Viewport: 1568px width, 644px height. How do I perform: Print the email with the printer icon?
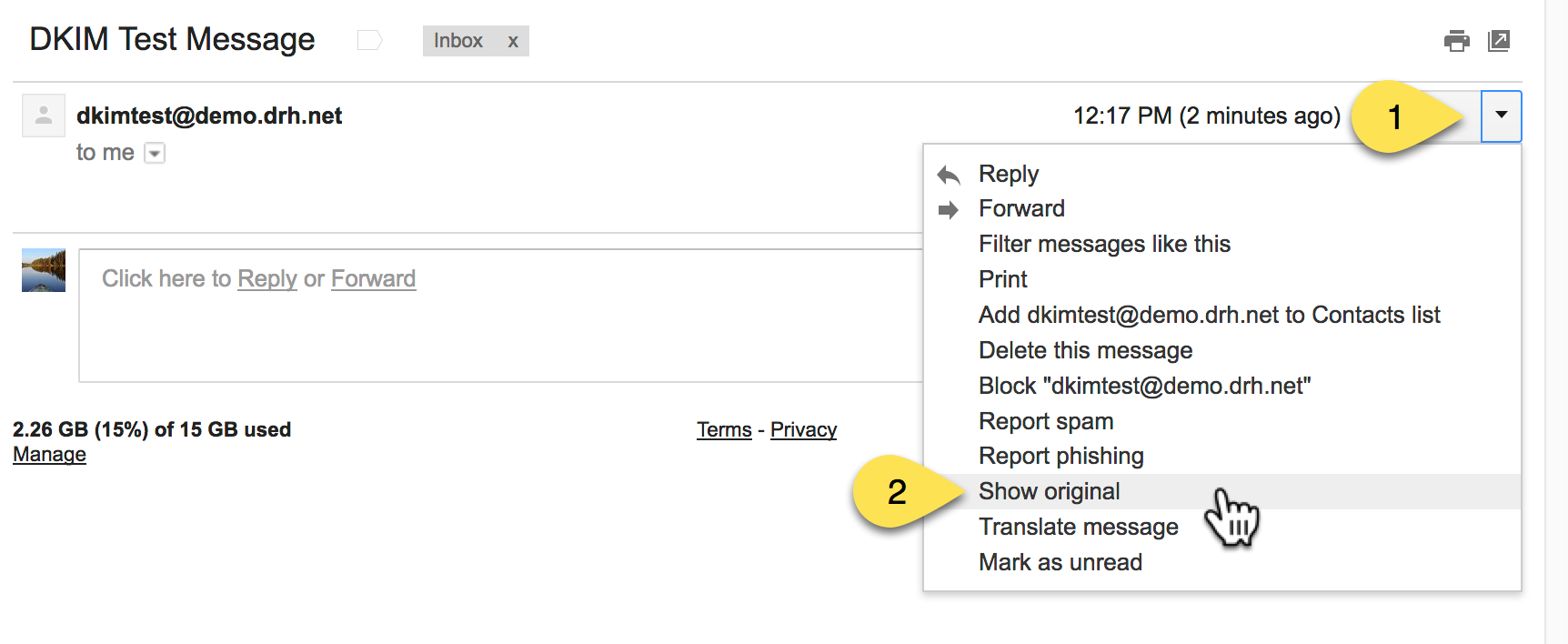tap(1456, 41)
